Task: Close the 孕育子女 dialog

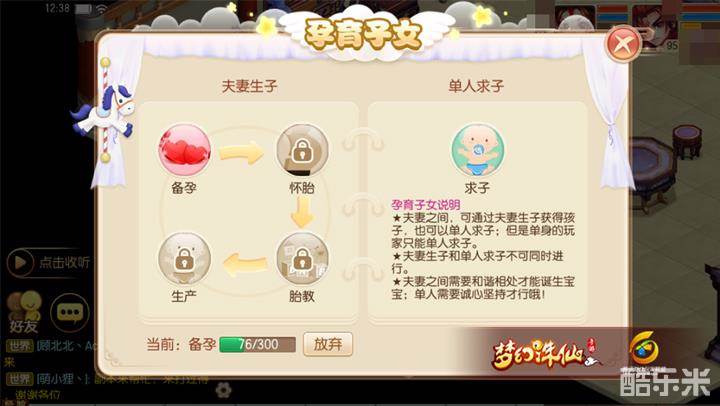Action: (623, 45)
